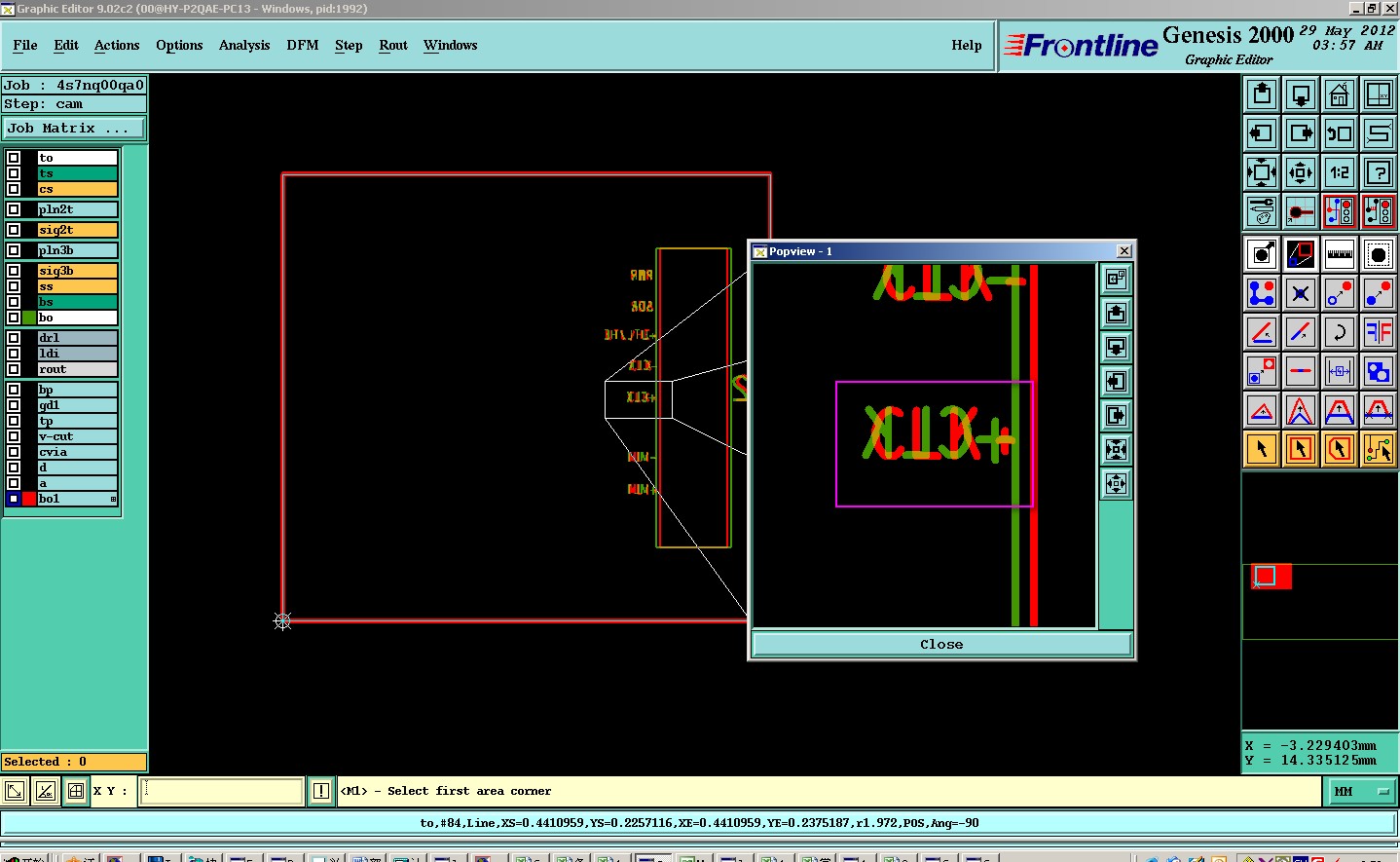Click the exclamation mark button in command bar
1400x862 pixels.
click(x=321, y=791)
